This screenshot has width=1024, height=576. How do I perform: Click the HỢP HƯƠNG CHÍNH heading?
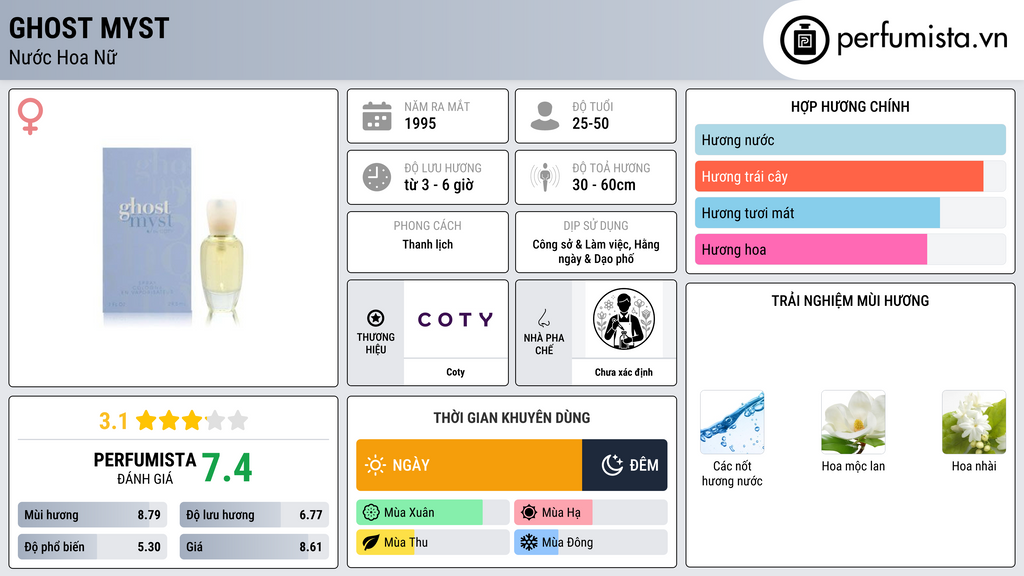click(850, 106)
